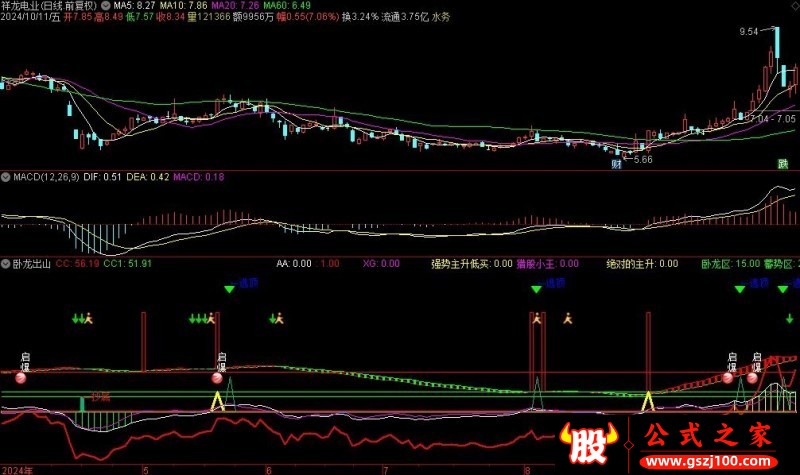The height and width of the screenshot is (475, 800).
Task: Click the 2024/10/11/五 date text
Action: coord(31,17)
